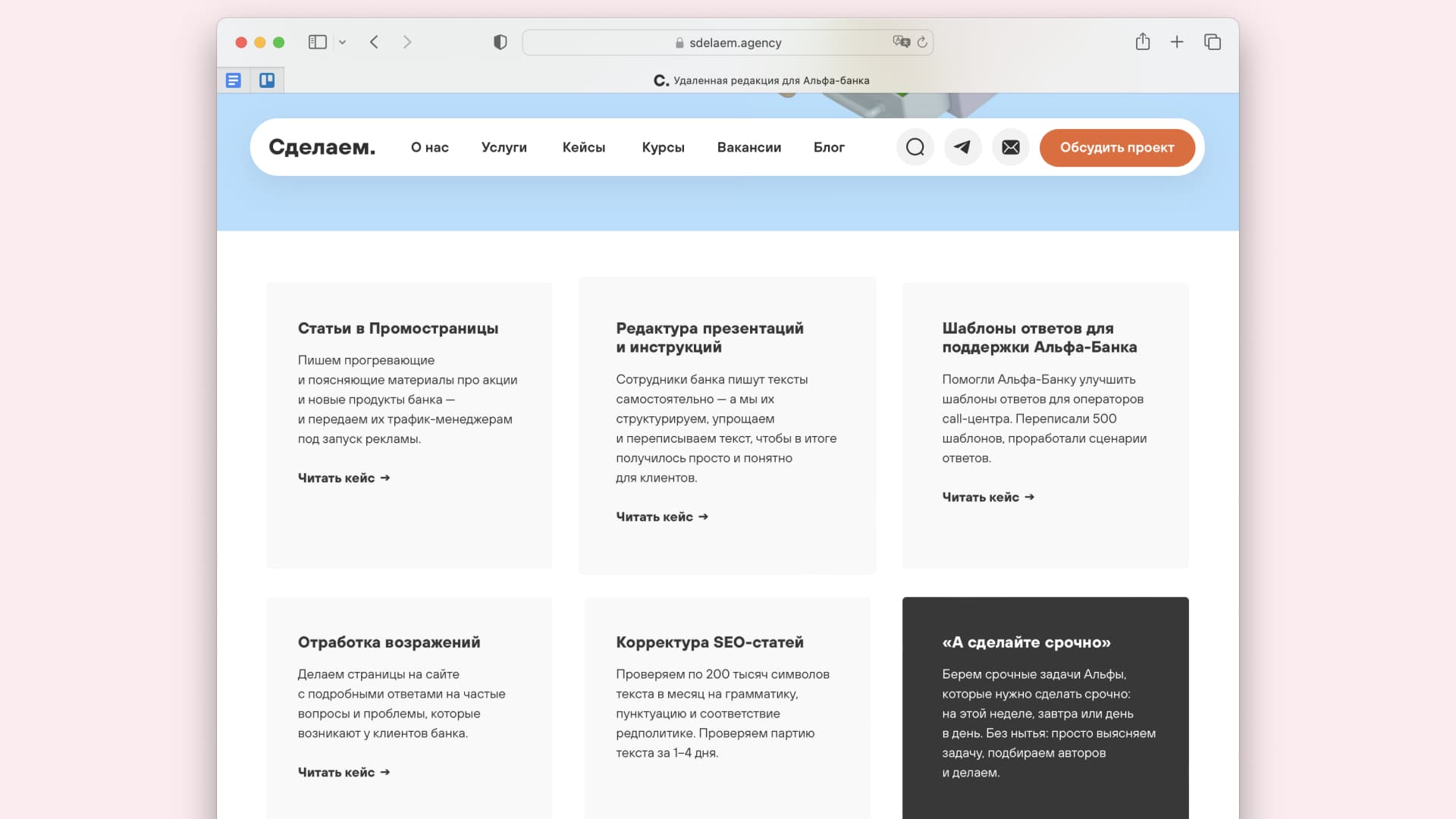Open the chevron dropdown next to the sidebar button
1456x819 pixels.
tap(342, 42)
